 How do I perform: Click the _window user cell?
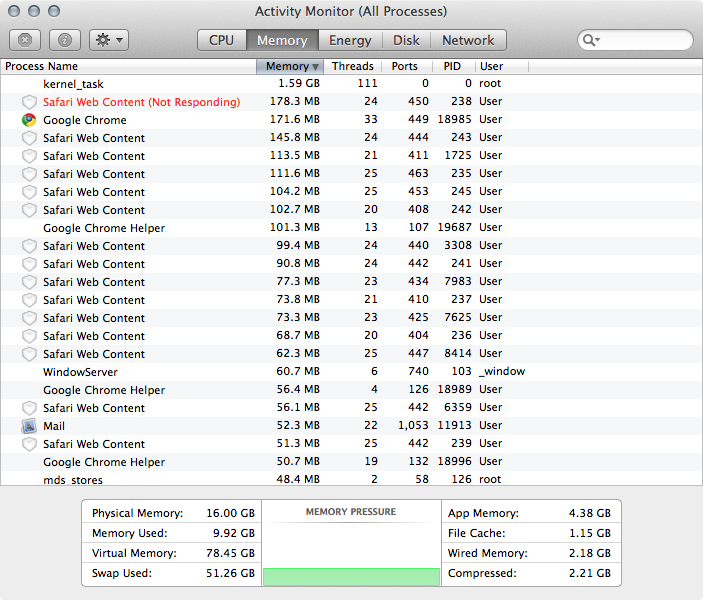click(x=502, y=371)
